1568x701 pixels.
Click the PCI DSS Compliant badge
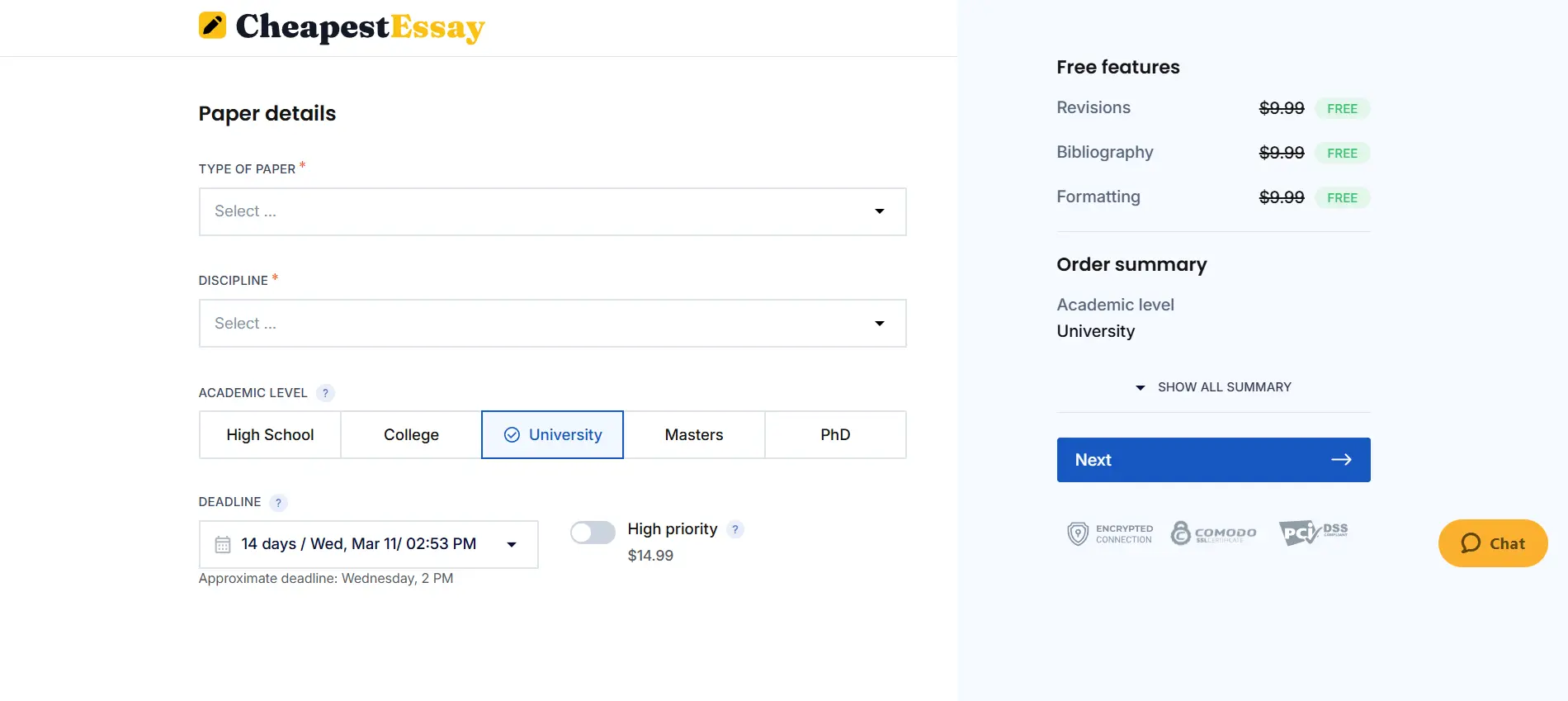point(1312,533)
